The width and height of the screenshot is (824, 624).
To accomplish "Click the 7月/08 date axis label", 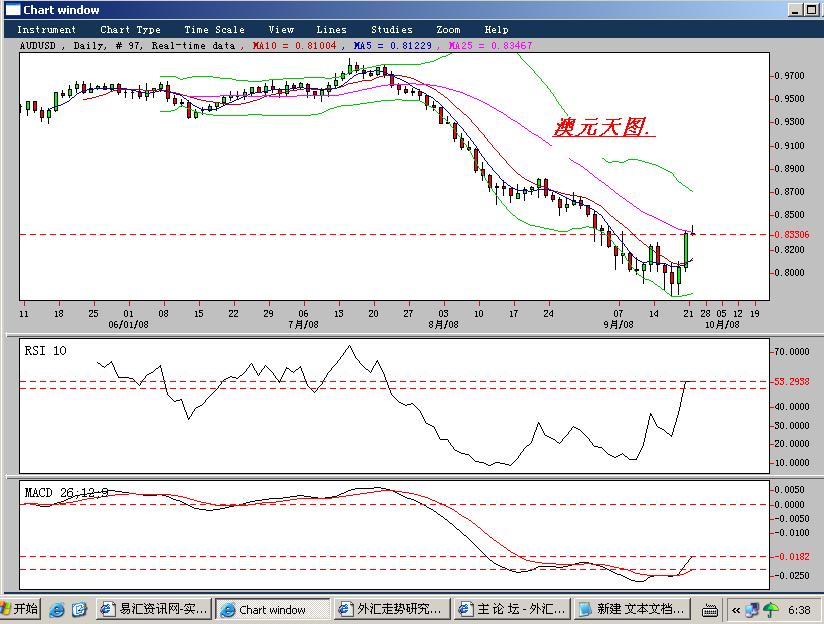I will 303,324.
